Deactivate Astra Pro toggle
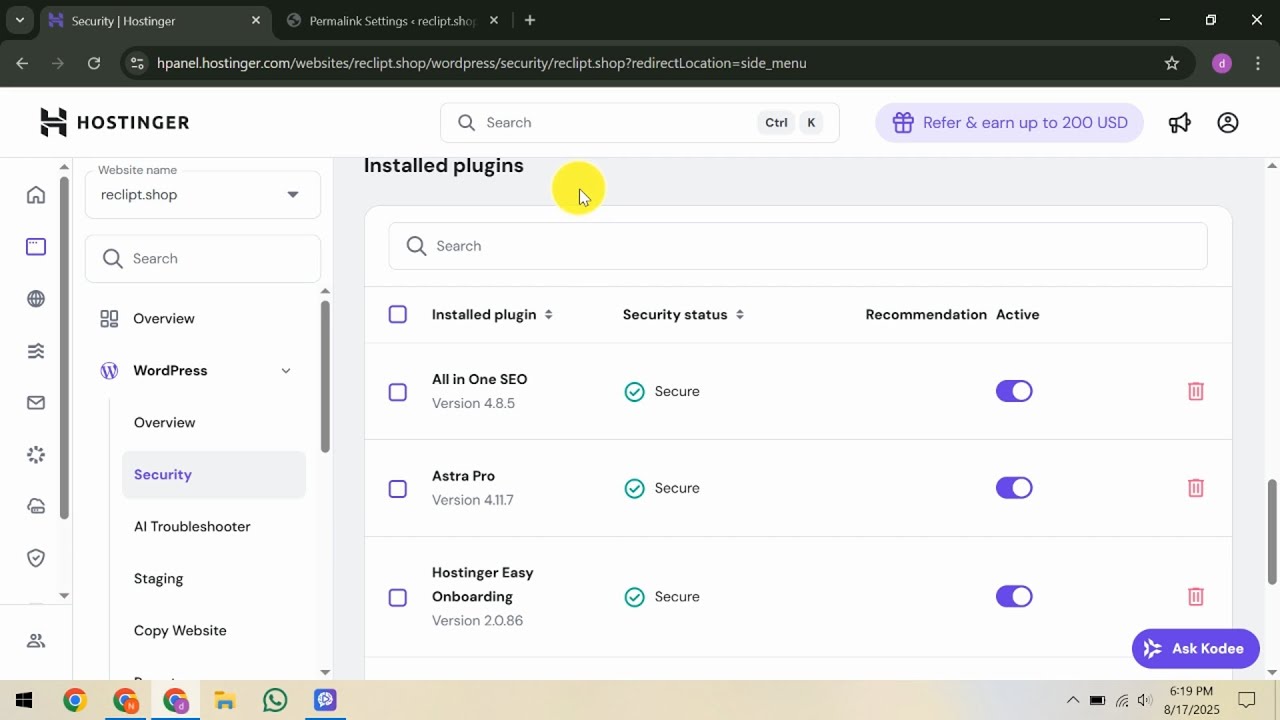Viewport: 1280px width, 720px height. click(x=1014, y=488)
